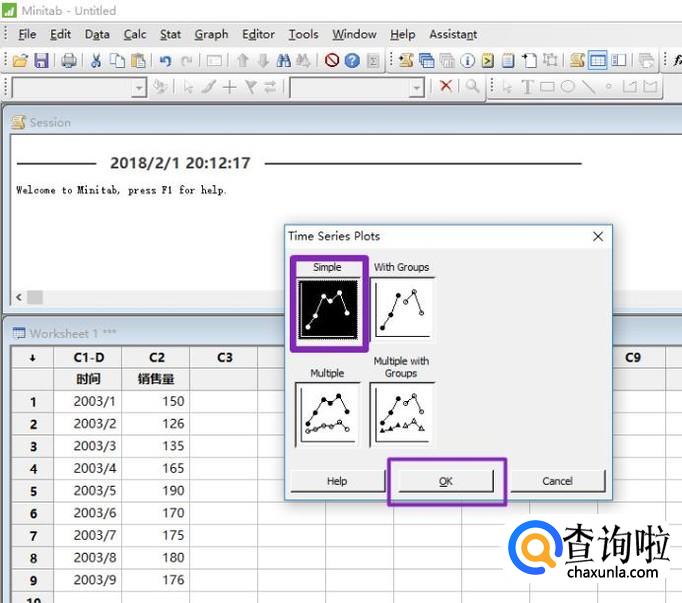Click the C1-D column header
The height and width of the screenshot is (603, 682).
point(88,358)
